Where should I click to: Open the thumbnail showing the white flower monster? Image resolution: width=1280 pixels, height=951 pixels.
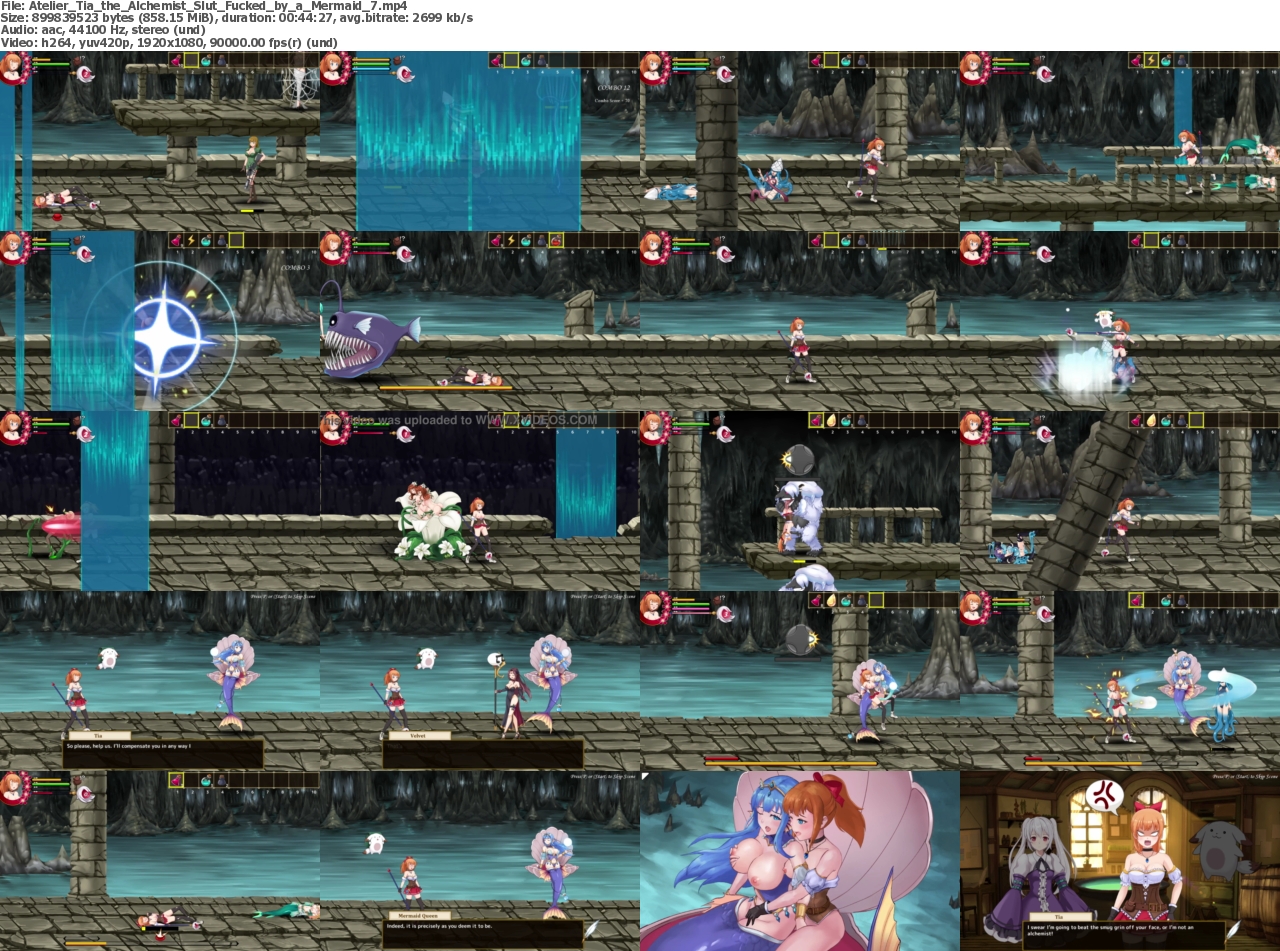480,501
